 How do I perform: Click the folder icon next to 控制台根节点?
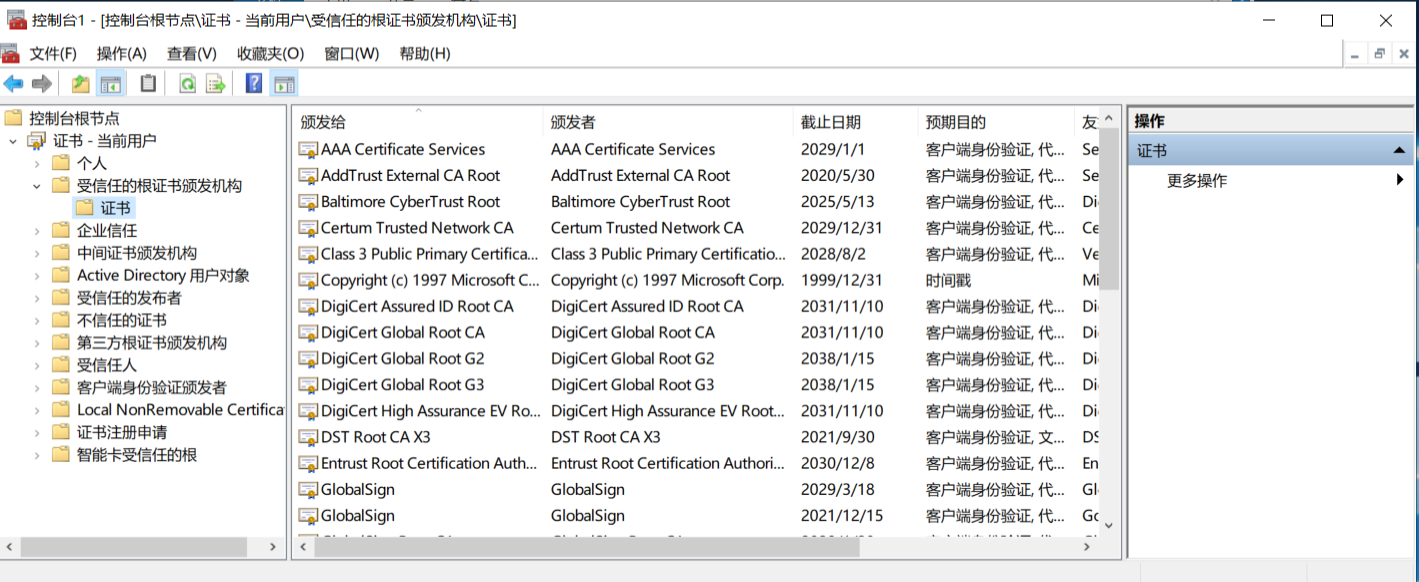coord(13,118)
